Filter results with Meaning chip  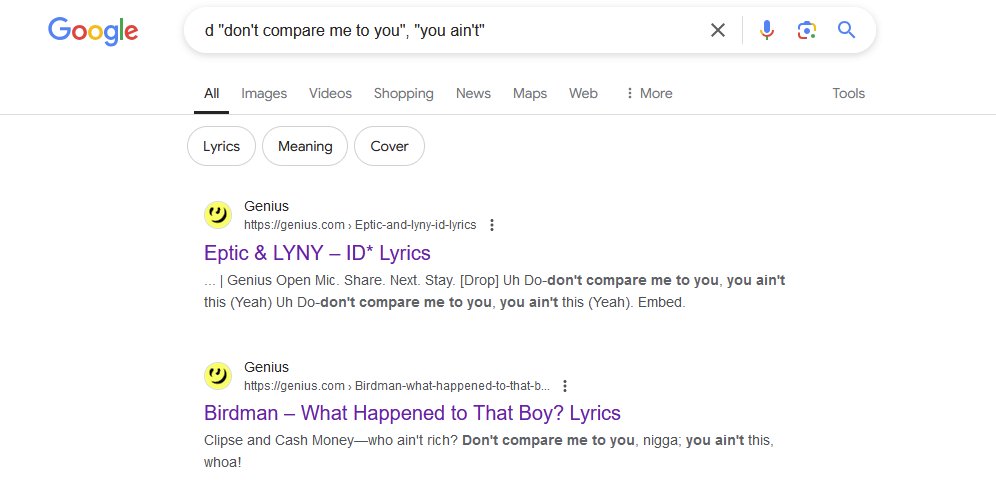[305, 146]
